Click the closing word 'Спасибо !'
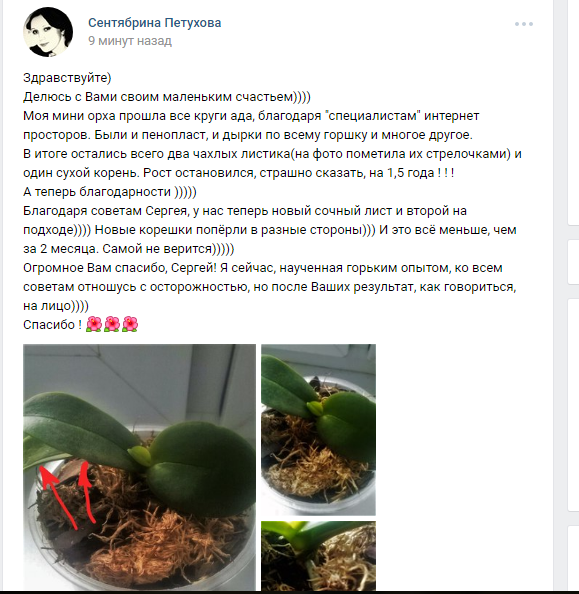Screen dimensions: 579x594 coord(52,325)
